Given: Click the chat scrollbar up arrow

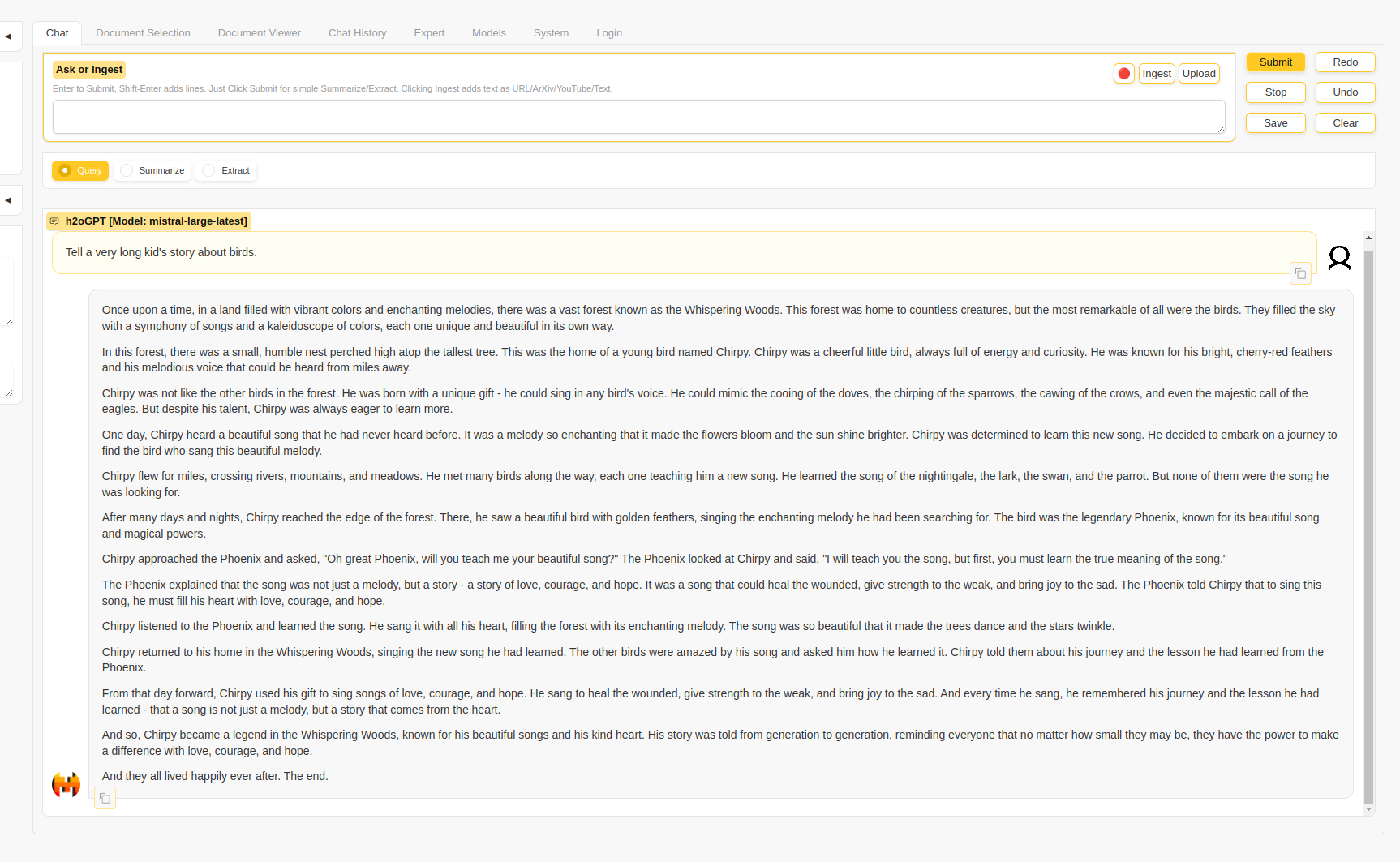Looking at the screenshot, I should pos(1368,238).
